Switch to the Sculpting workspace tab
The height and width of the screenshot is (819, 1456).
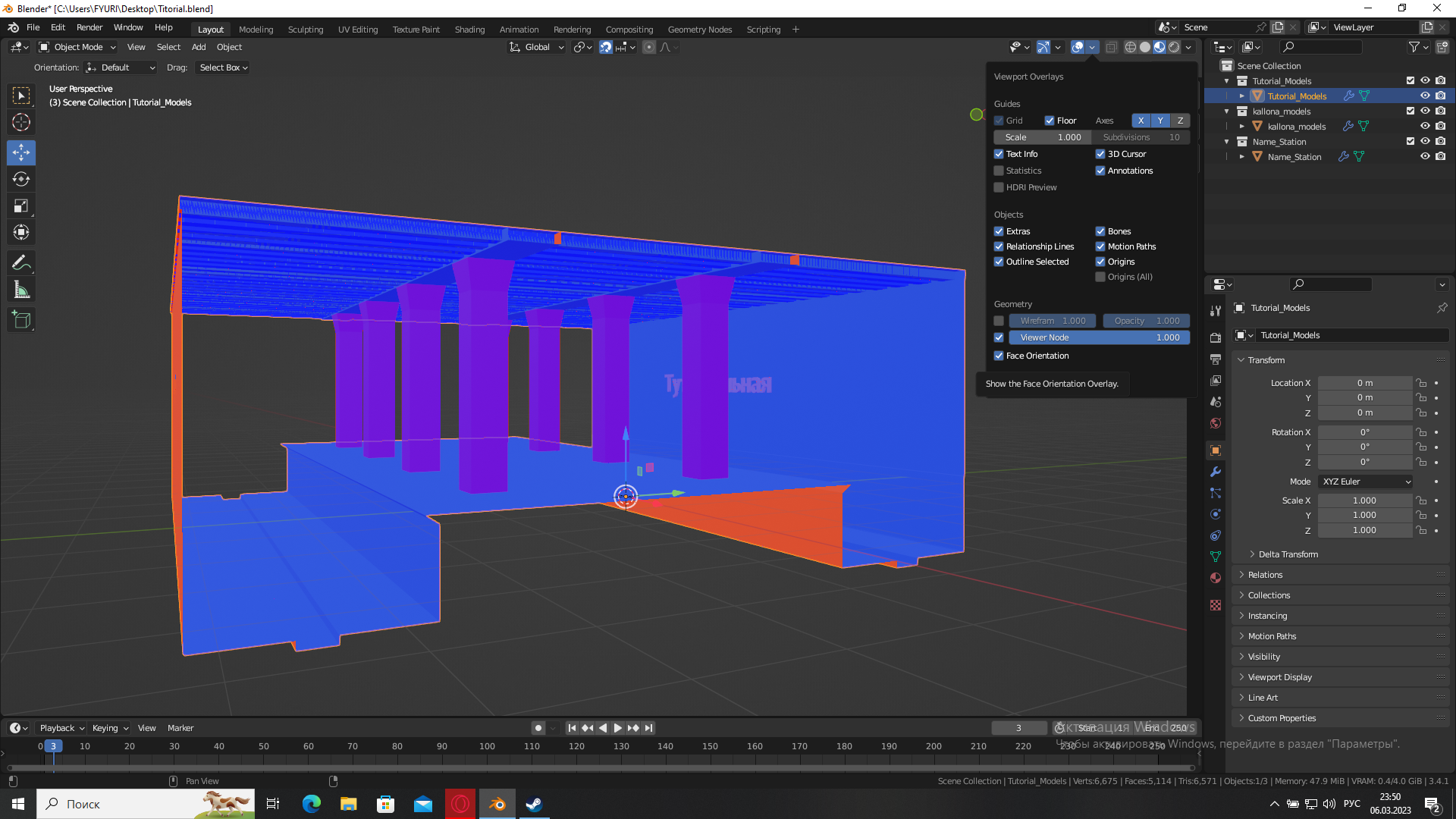pyautogui.click(x=305, y=30)
